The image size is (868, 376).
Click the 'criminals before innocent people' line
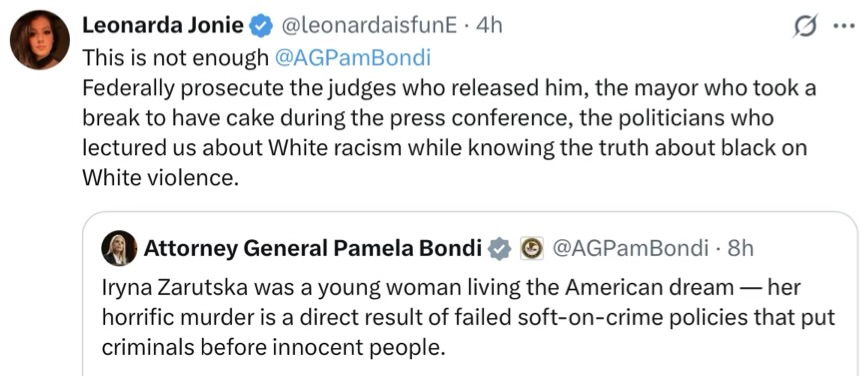274,348
